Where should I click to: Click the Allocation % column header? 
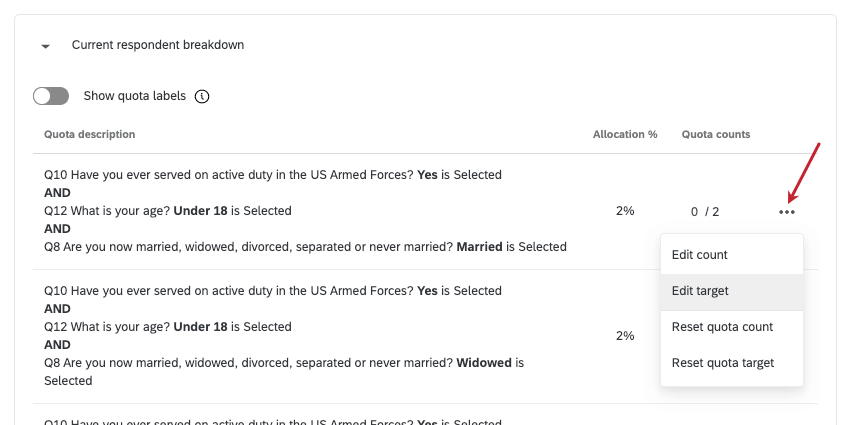(x=625, y=134)
